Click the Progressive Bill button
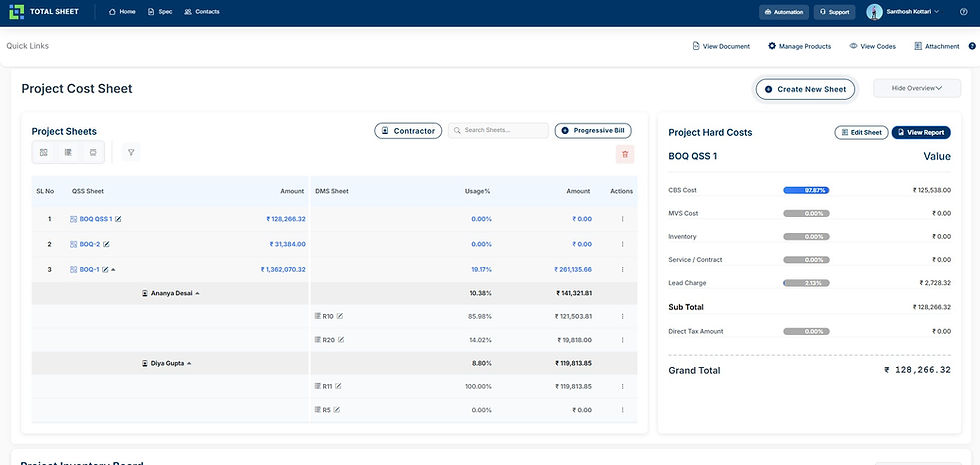Screen dimensions: 980x465 pos(593,131)
